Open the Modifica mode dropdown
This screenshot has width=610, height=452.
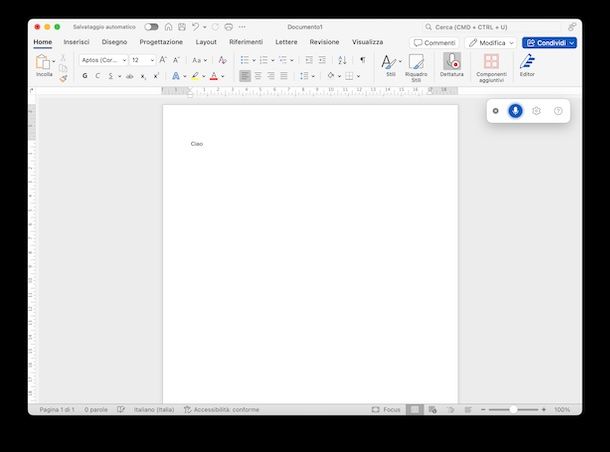491,43
